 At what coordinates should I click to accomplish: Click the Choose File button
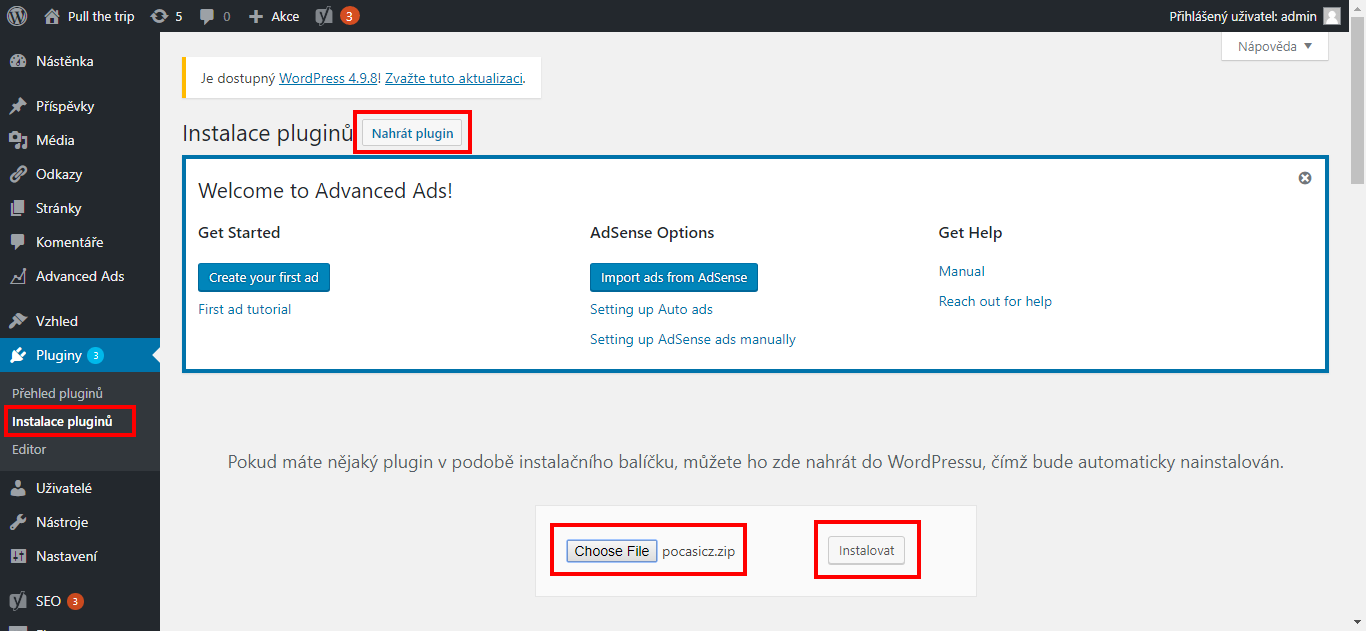coord(612,551)
